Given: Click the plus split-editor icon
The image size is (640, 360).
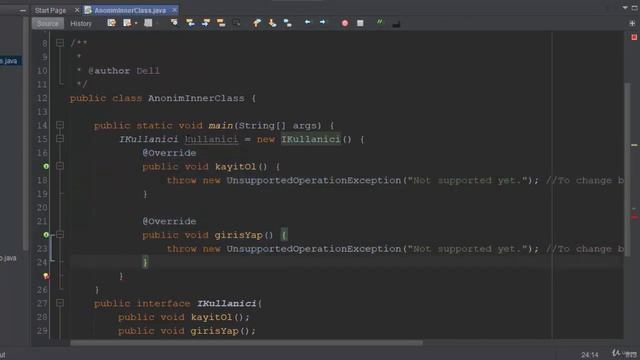Looking at the screenshot, I should click(632, 23).
